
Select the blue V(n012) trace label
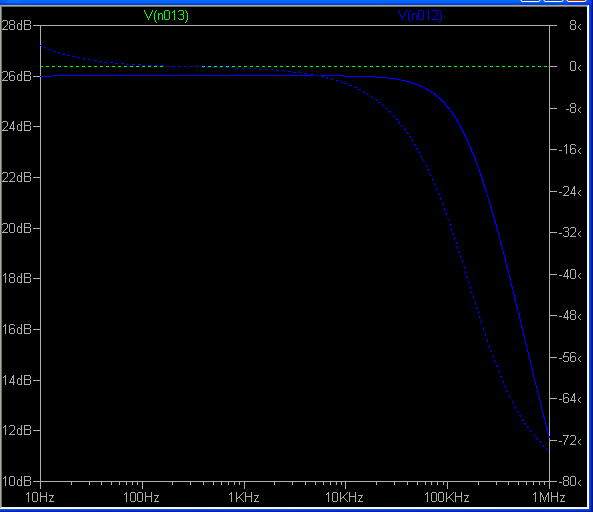click(x=420, y=16)
